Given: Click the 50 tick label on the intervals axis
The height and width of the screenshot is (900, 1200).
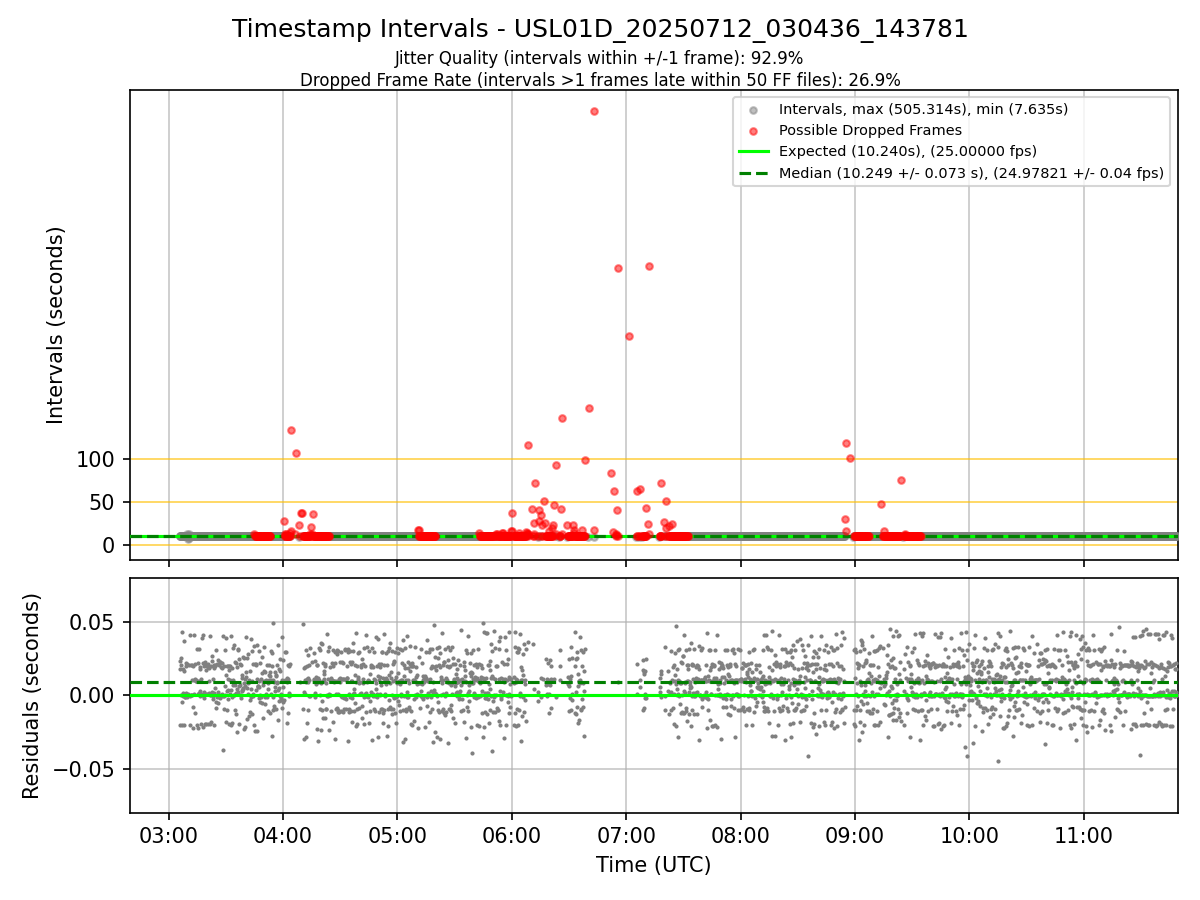Looking at the screenshot, I should tap(103, 502).
